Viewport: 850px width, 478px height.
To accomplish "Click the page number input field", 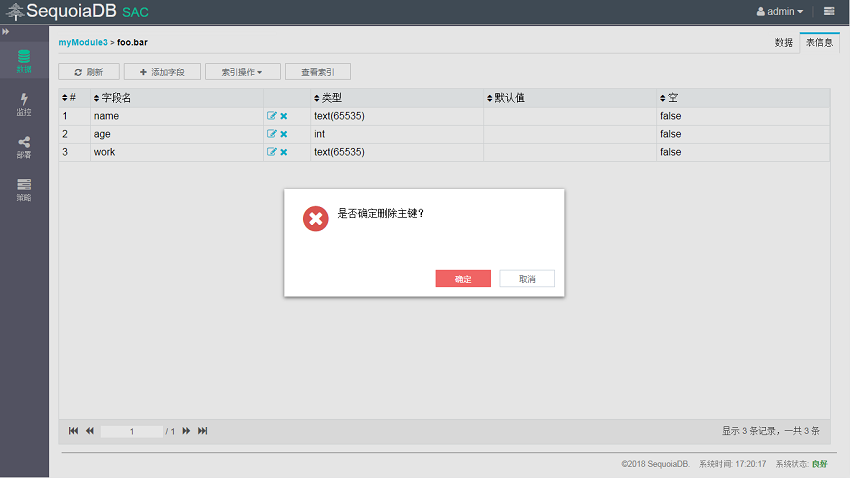I will [x=132, y=431].
